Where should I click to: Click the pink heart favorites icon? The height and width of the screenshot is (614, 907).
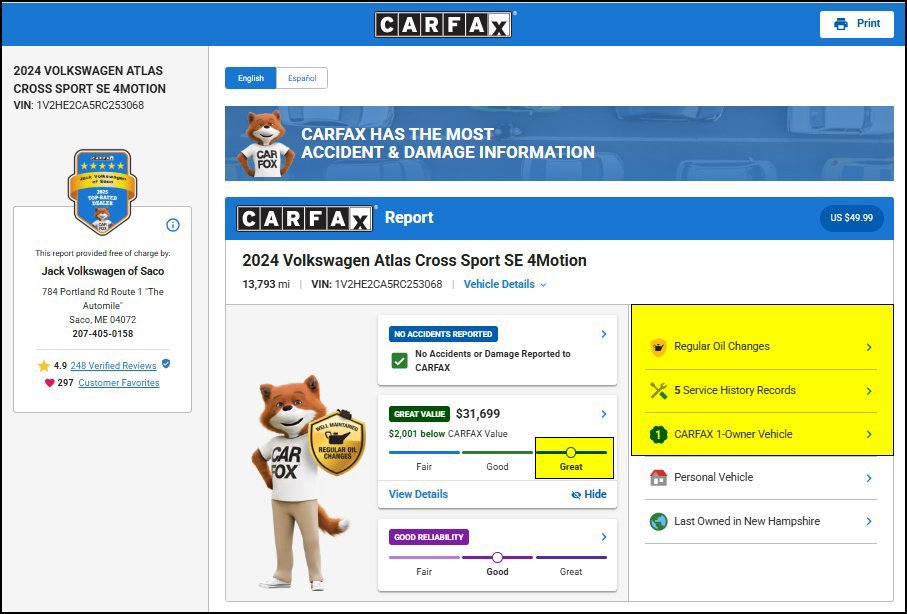point(50,383)
